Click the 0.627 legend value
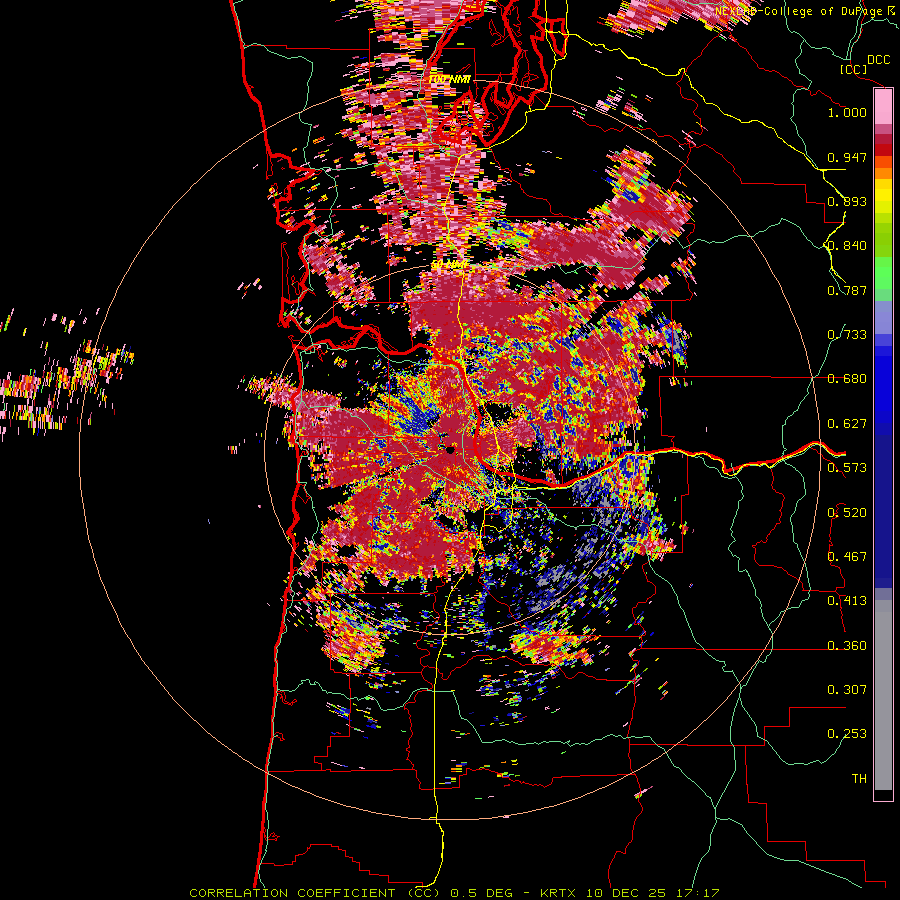Image resolution: width=900 pixels, height=900 pixels. click(x=847, y=424)
